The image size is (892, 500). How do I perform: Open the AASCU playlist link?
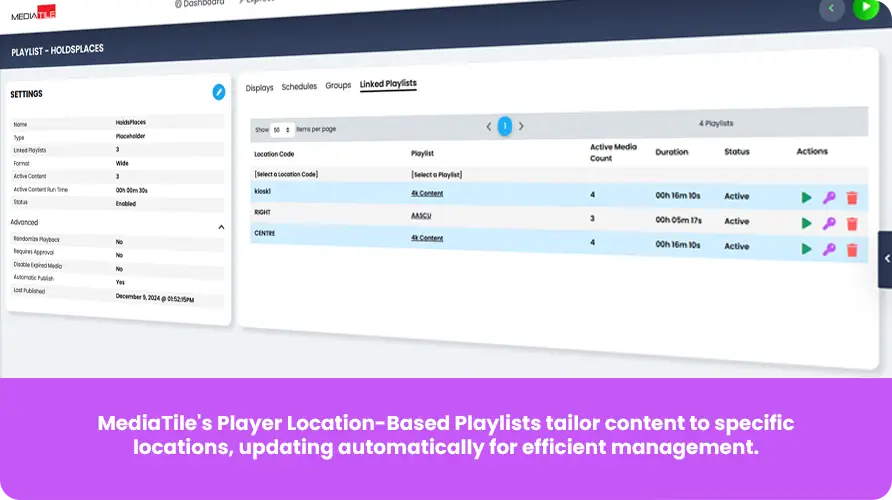tap(421, 216)
